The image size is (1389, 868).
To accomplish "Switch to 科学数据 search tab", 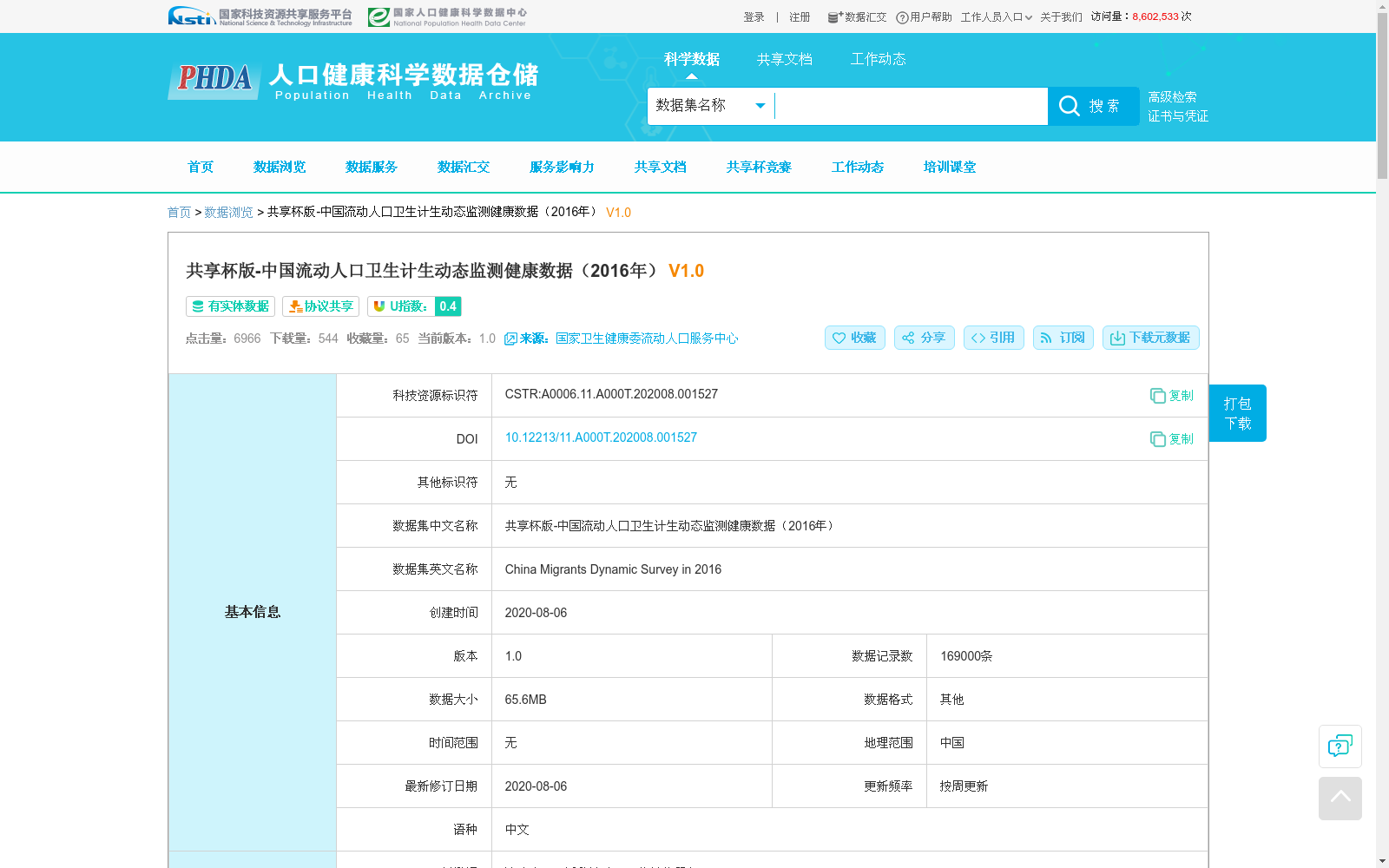I will pos(692,59).
